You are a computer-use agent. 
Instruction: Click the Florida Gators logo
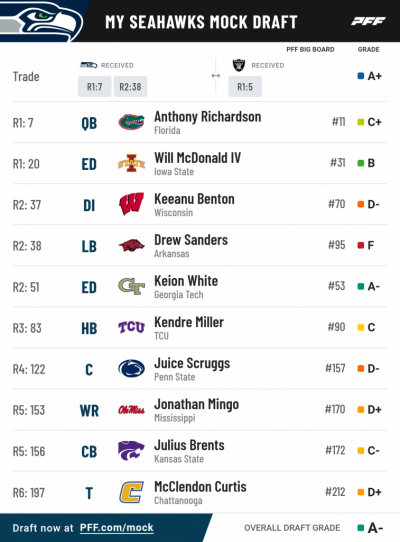pyautogui.click(x=131, y=122)
